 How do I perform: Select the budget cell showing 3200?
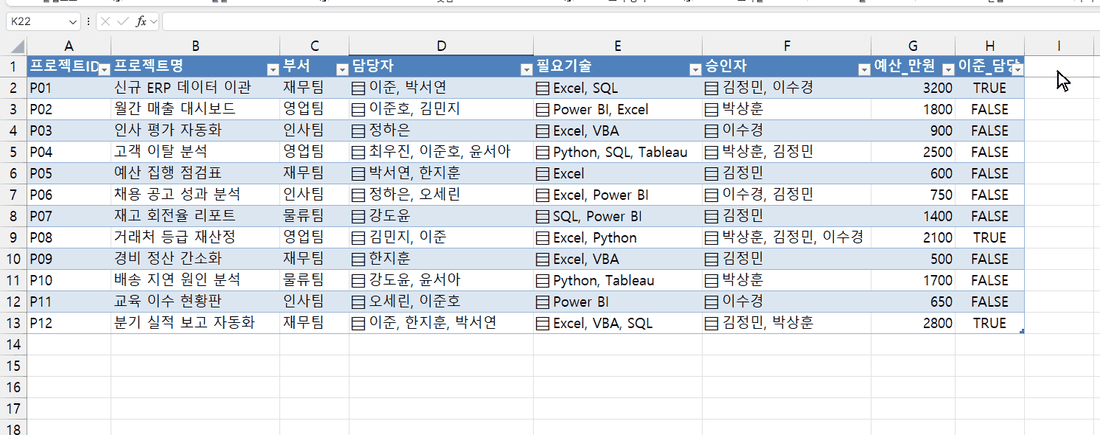click(913, 88)
